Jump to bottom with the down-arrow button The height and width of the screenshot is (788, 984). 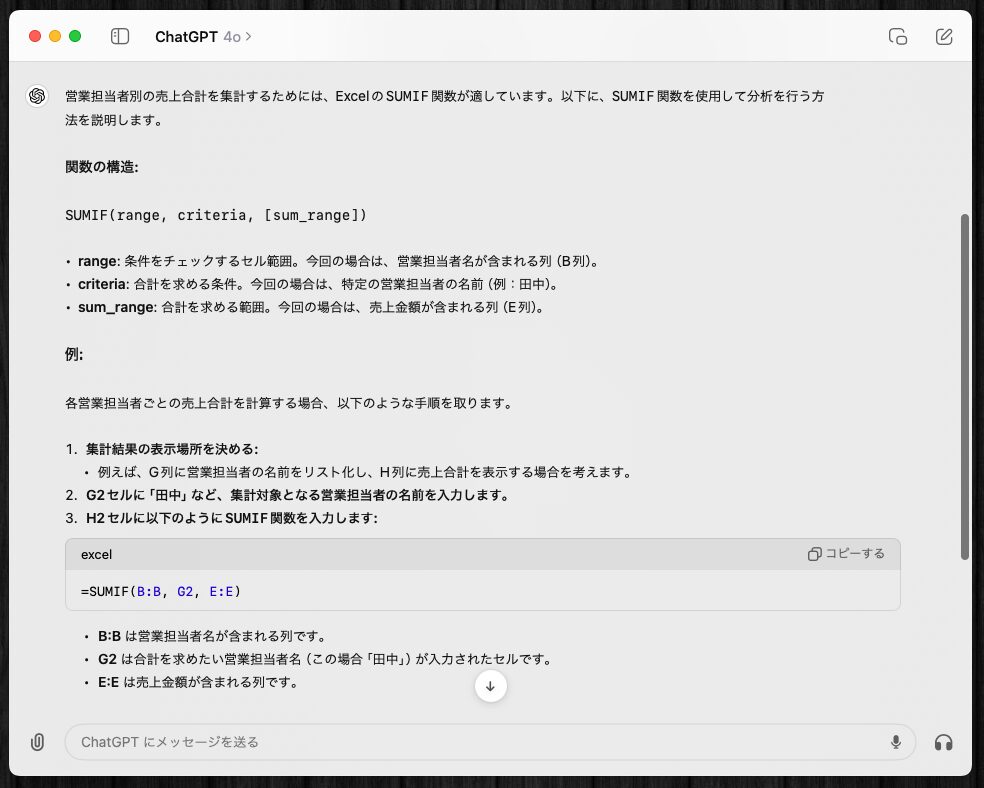[x=490, y=686]
